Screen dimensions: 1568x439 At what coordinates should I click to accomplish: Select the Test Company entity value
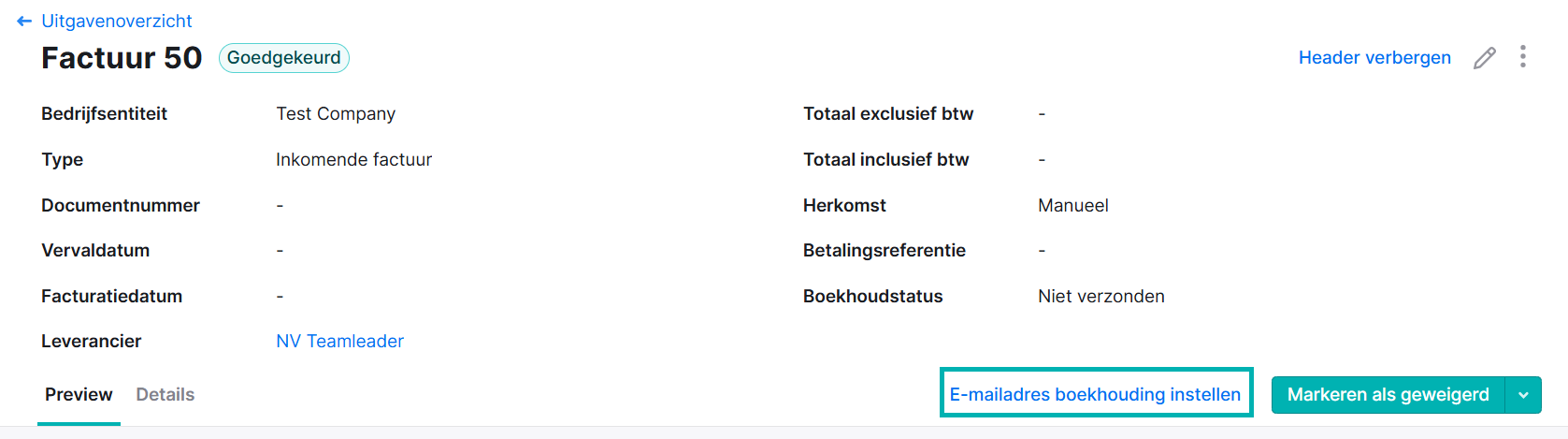pos(336,114)
